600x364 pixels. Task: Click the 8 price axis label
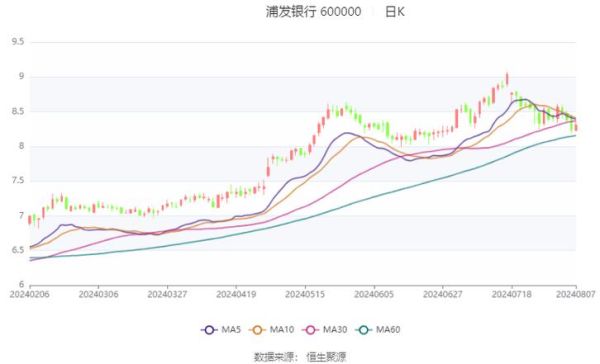tap(21, 146)
